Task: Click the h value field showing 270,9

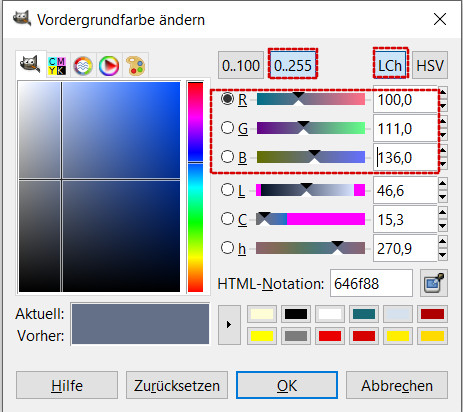Action: (x=405, y=248)
